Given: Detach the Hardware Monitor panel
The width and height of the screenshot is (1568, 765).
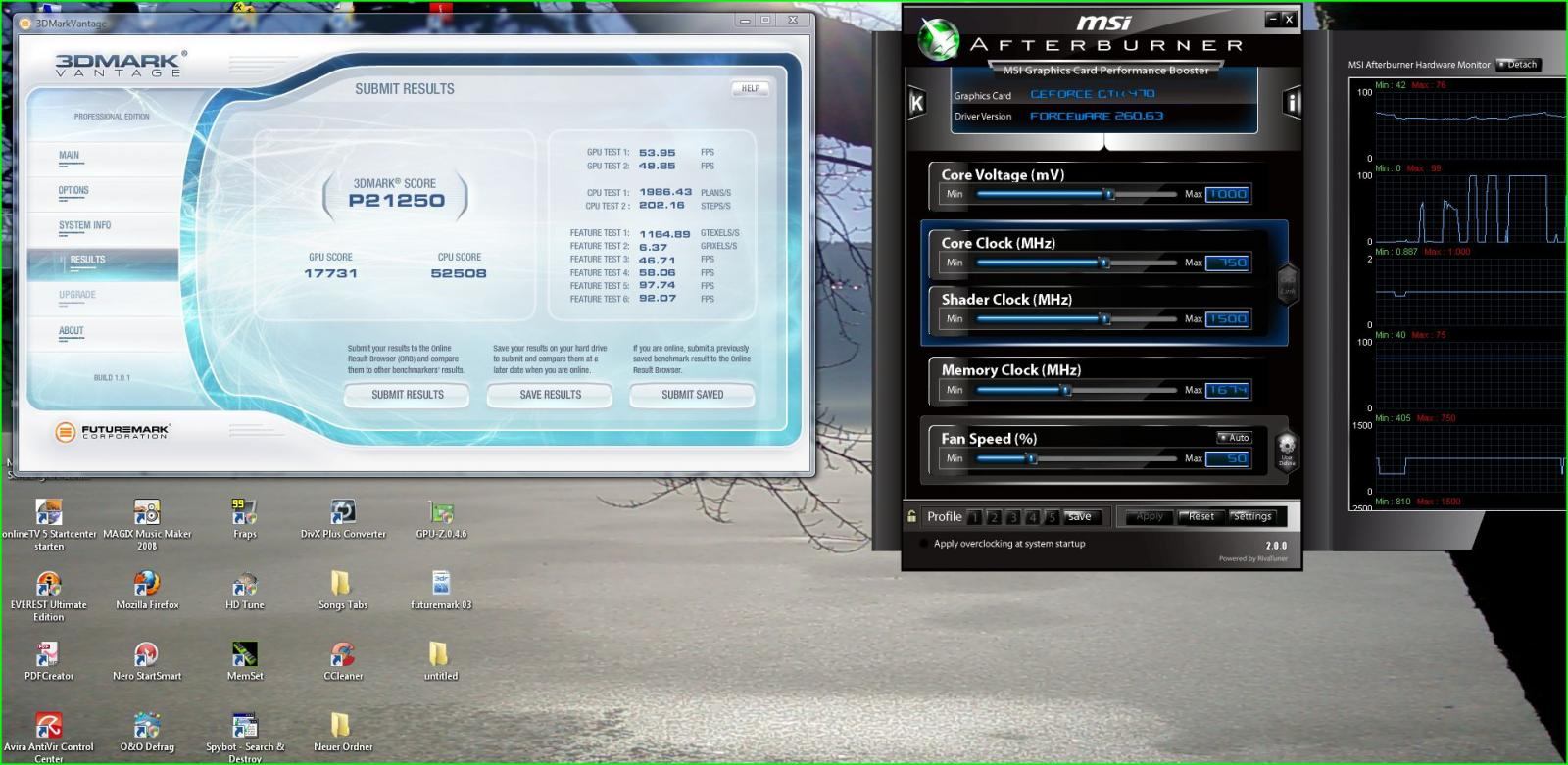Looking at the screenshot, I should tap(1518, 65).
